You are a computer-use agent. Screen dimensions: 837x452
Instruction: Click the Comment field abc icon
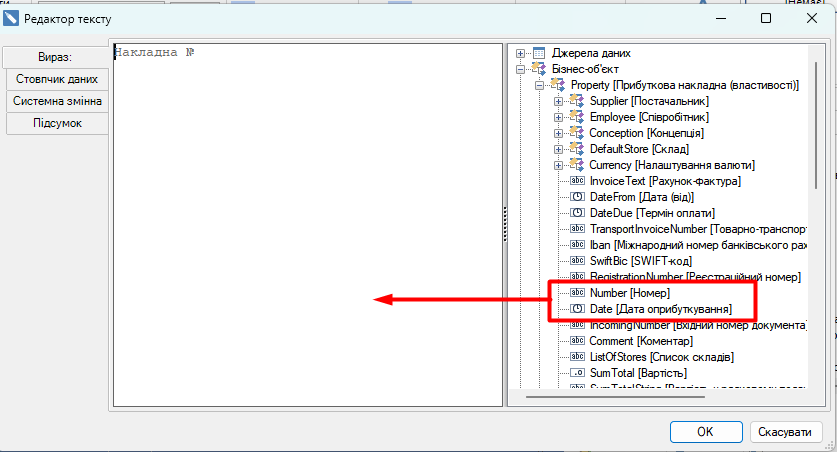[577, 341]
